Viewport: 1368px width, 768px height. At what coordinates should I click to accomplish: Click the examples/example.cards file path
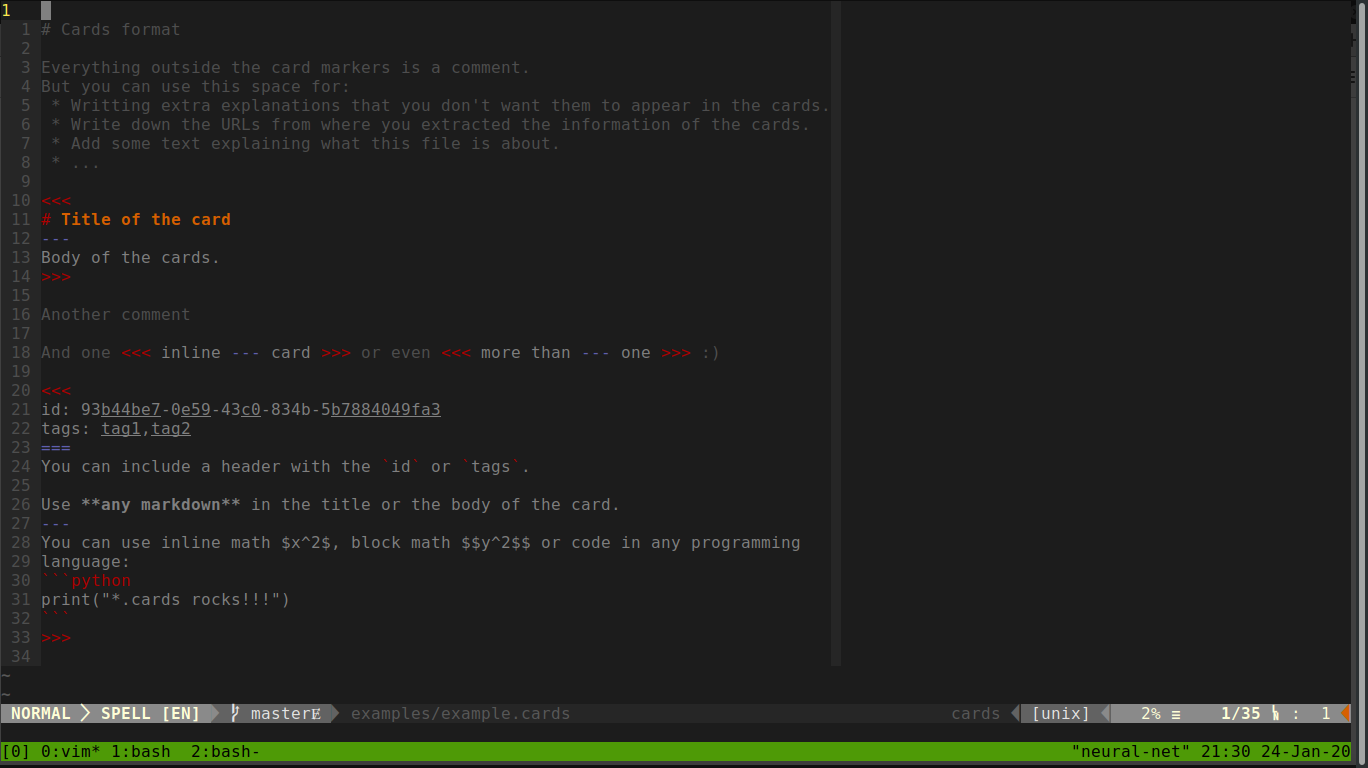[x=460, y=713]
